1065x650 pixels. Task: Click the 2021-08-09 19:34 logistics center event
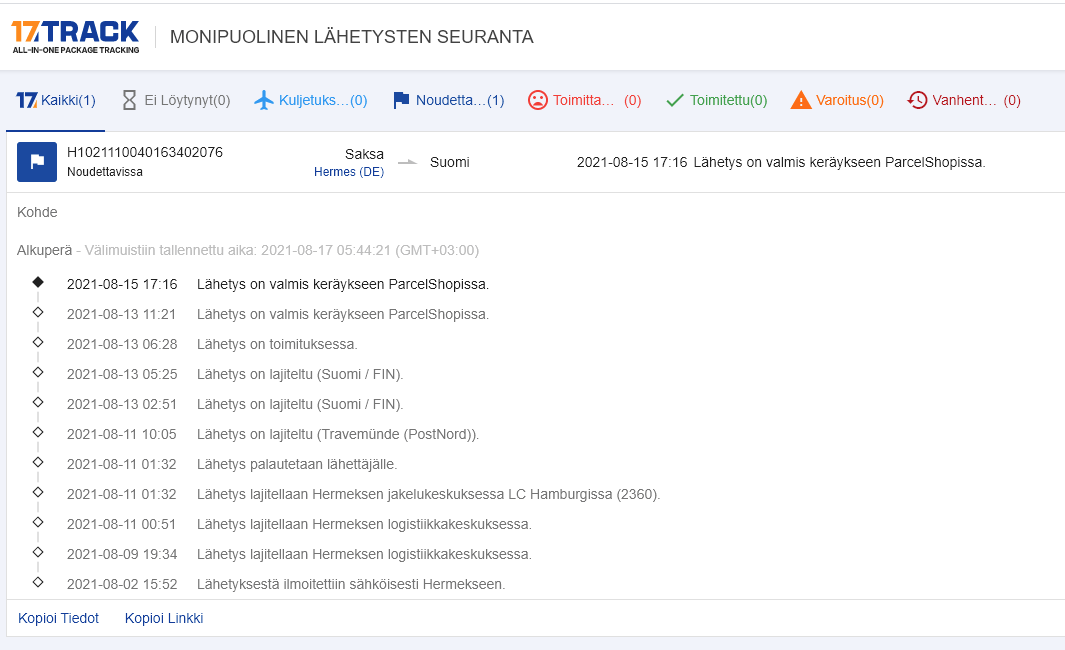click(x=299, y=554)
